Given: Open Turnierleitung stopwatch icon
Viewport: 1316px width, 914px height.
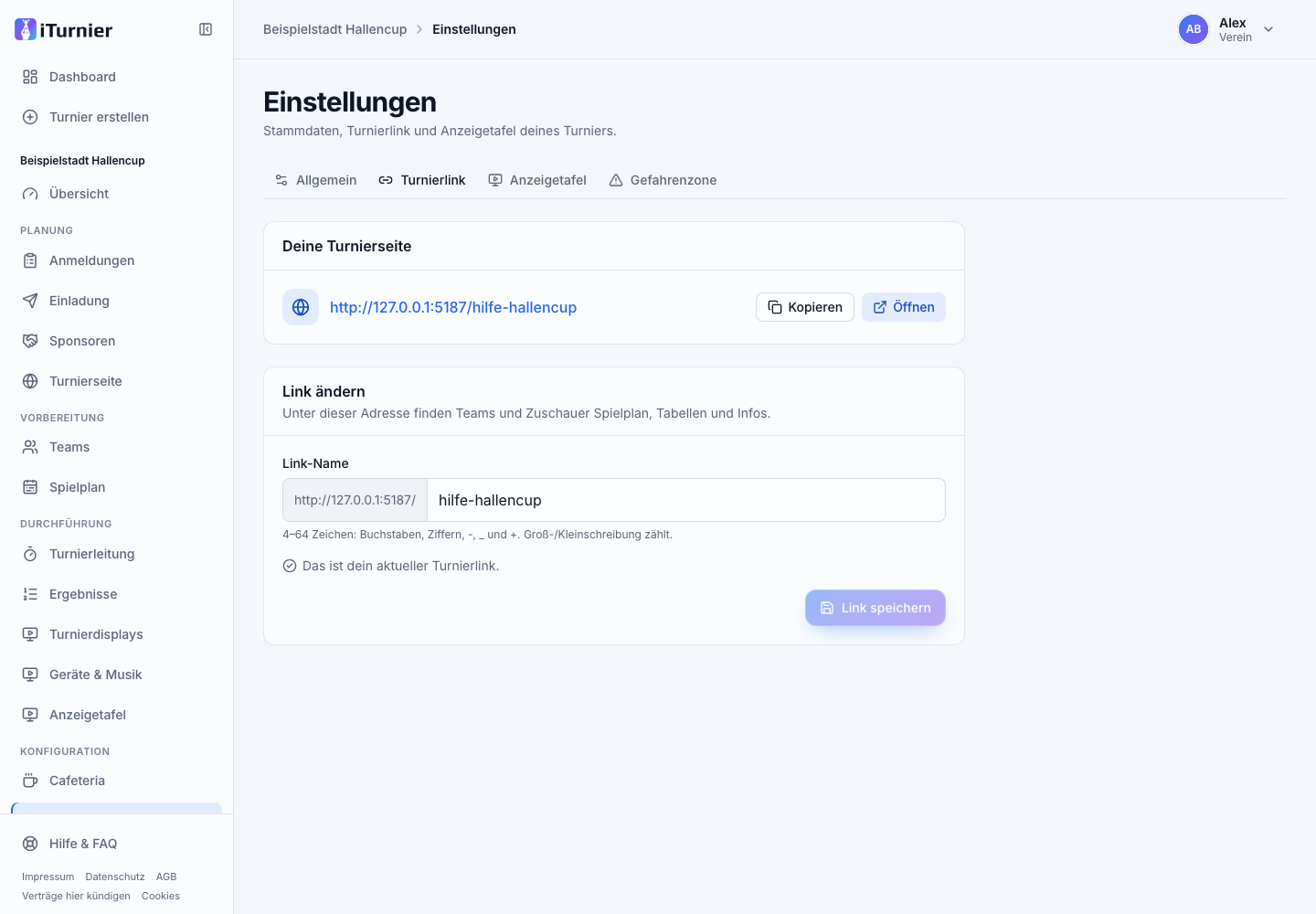Looking at the screenshot, I should [30, 554].
